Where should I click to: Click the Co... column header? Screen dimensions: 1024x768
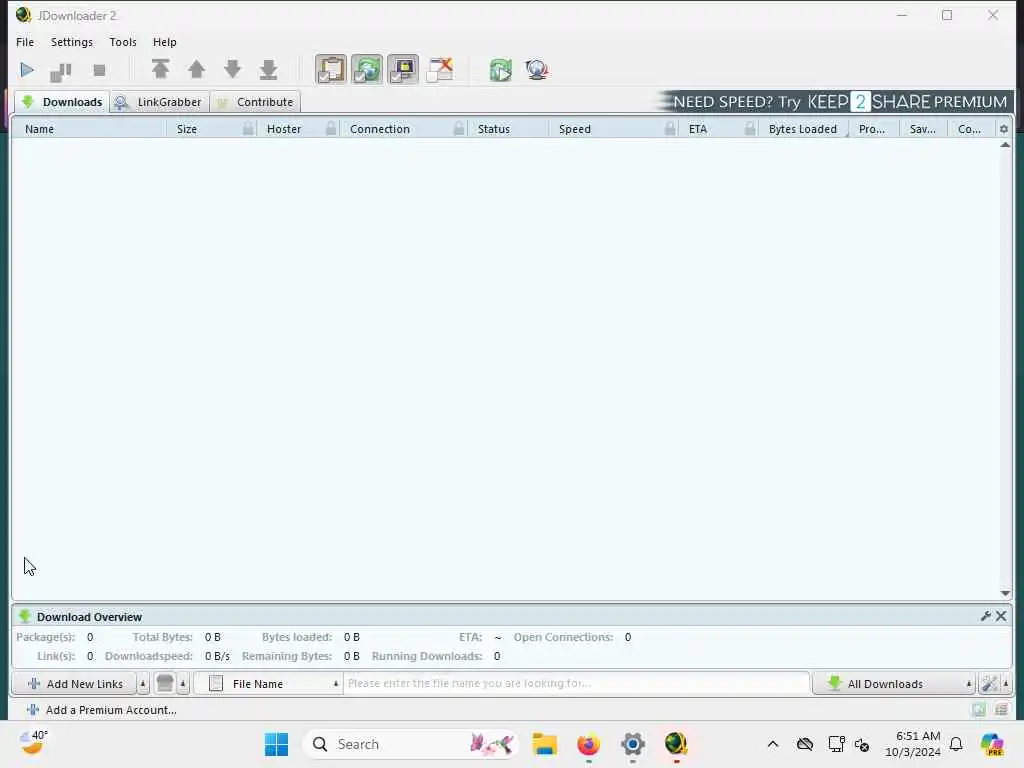(x=969, y=129)
